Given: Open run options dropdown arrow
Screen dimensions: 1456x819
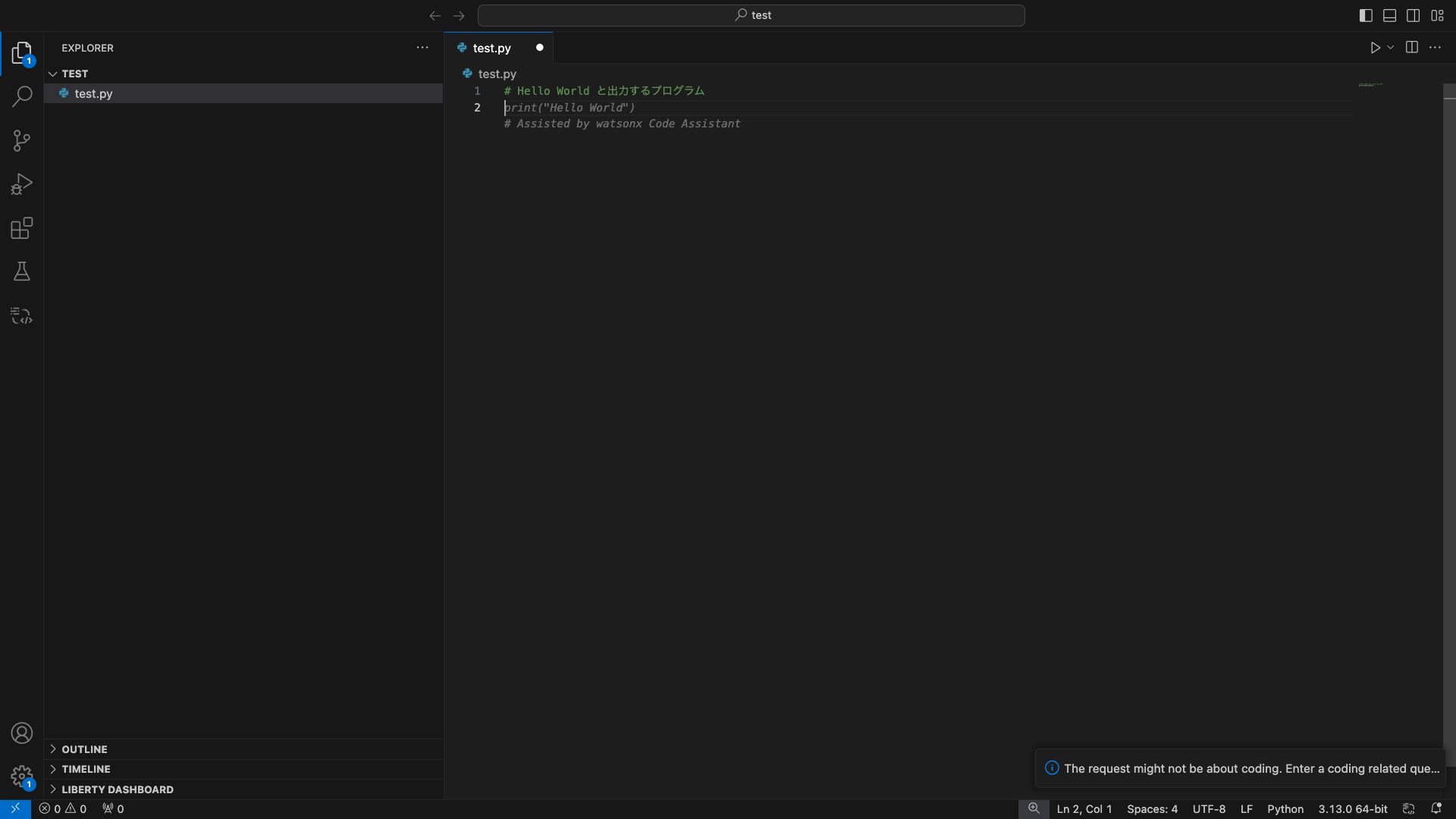Looking at the screenshot, I should click(1391, 48).
